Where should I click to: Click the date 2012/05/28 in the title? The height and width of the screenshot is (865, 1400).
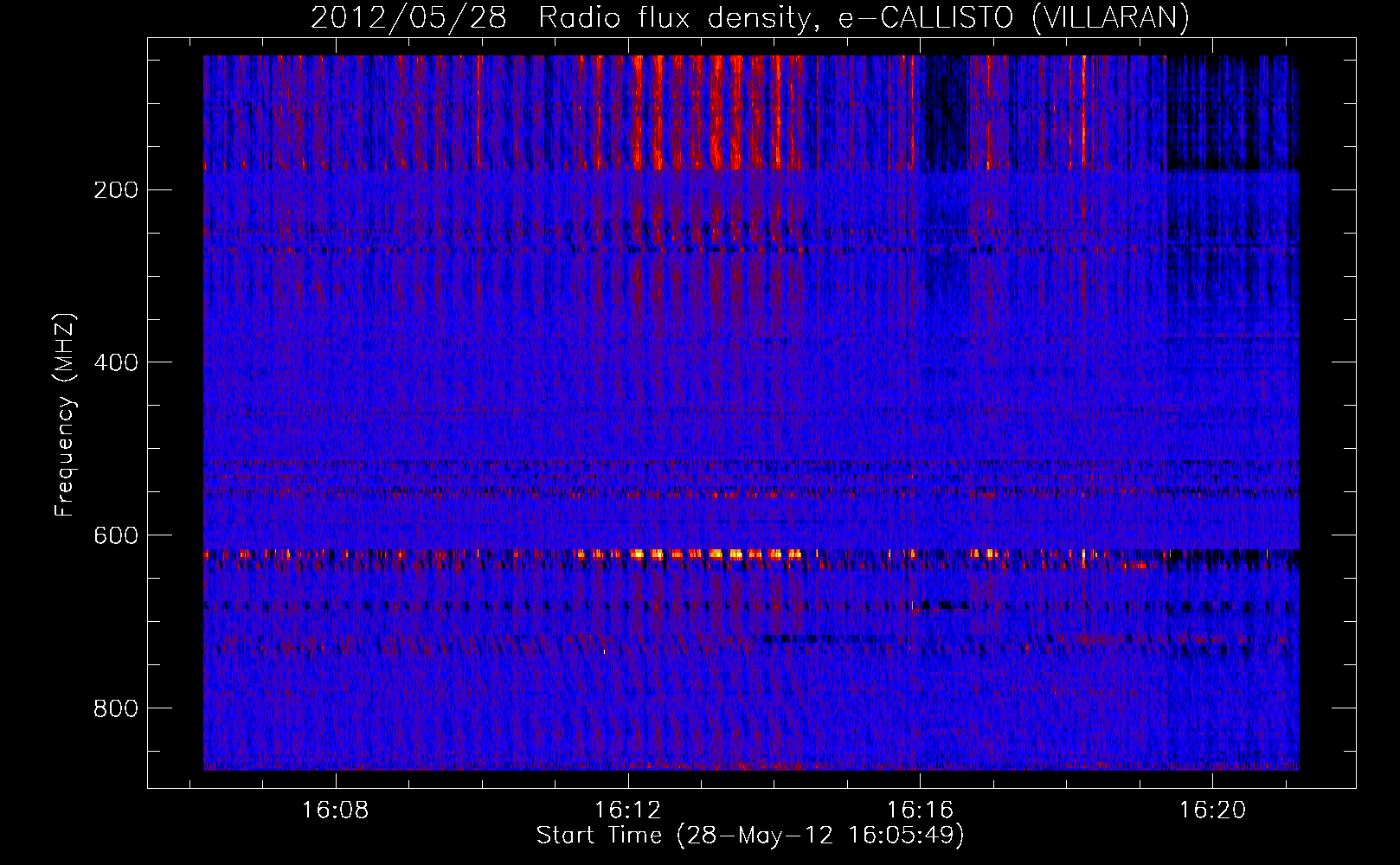(408, 17)
